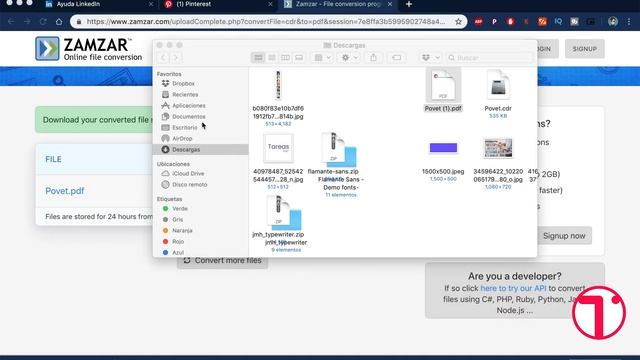This screenshot has height=360, width=640.
Task: Click the Signup now button
Action: [x=564, y=236]
